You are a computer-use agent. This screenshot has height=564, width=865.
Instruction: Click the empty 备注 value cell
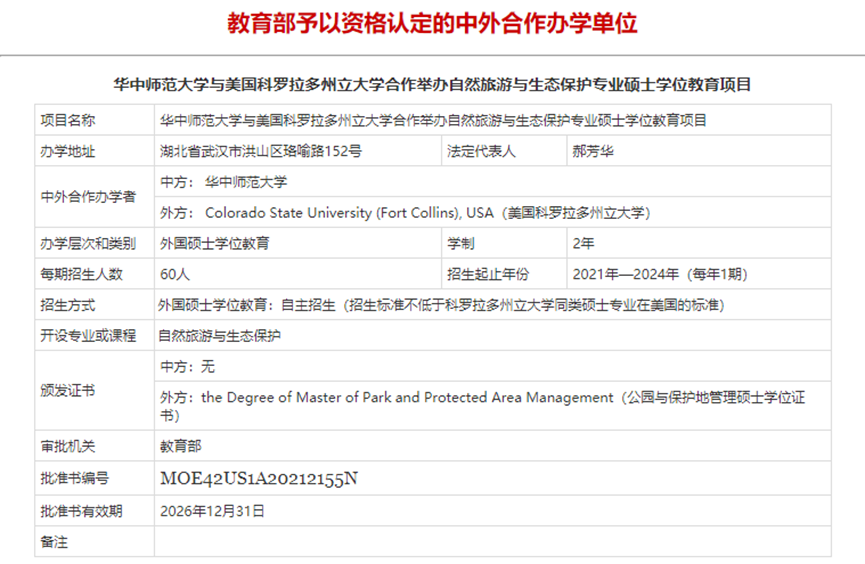pos(490,541)
